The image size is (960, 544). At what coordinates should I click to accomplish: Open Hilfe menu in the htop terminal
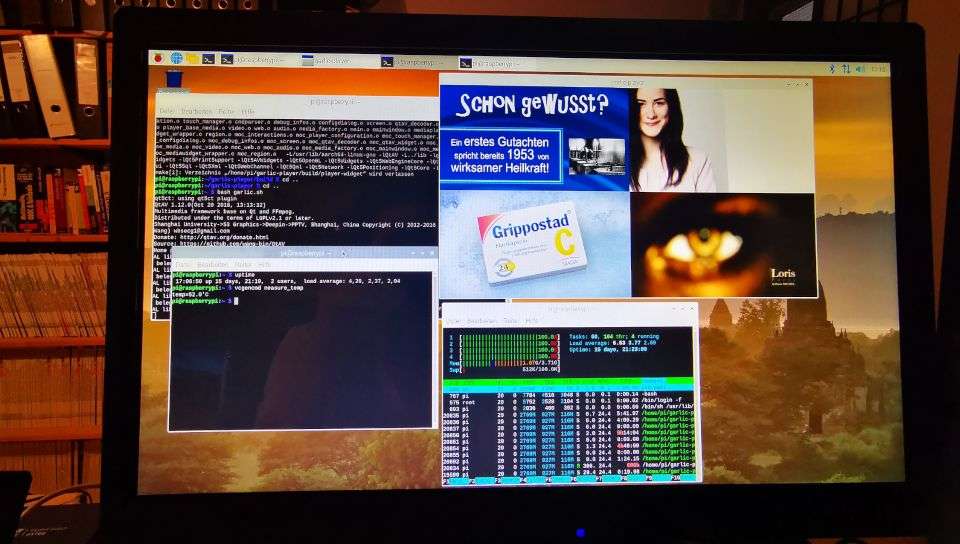[531, 320]
